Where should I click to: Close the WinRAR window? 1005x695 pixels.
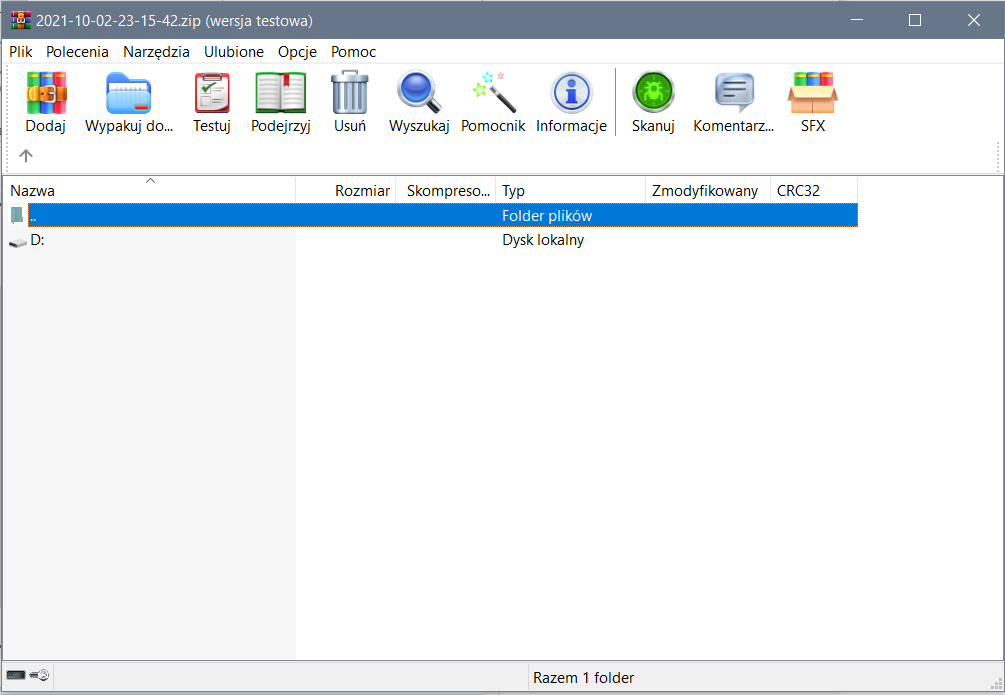tap(974, 20)
